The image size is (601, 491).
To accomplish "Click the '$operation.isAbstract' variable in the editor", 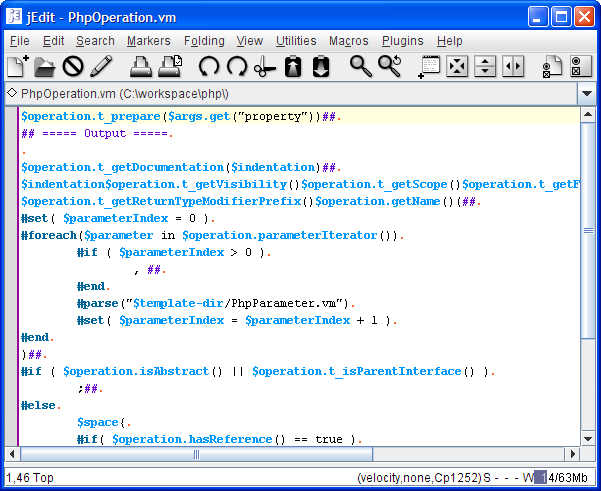I will coord(136,371).
